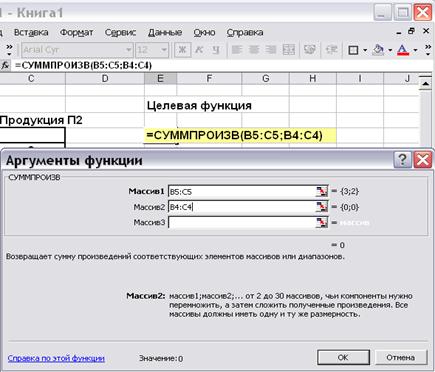
Task: Close the workbook inner window
Action: (426, 31)
